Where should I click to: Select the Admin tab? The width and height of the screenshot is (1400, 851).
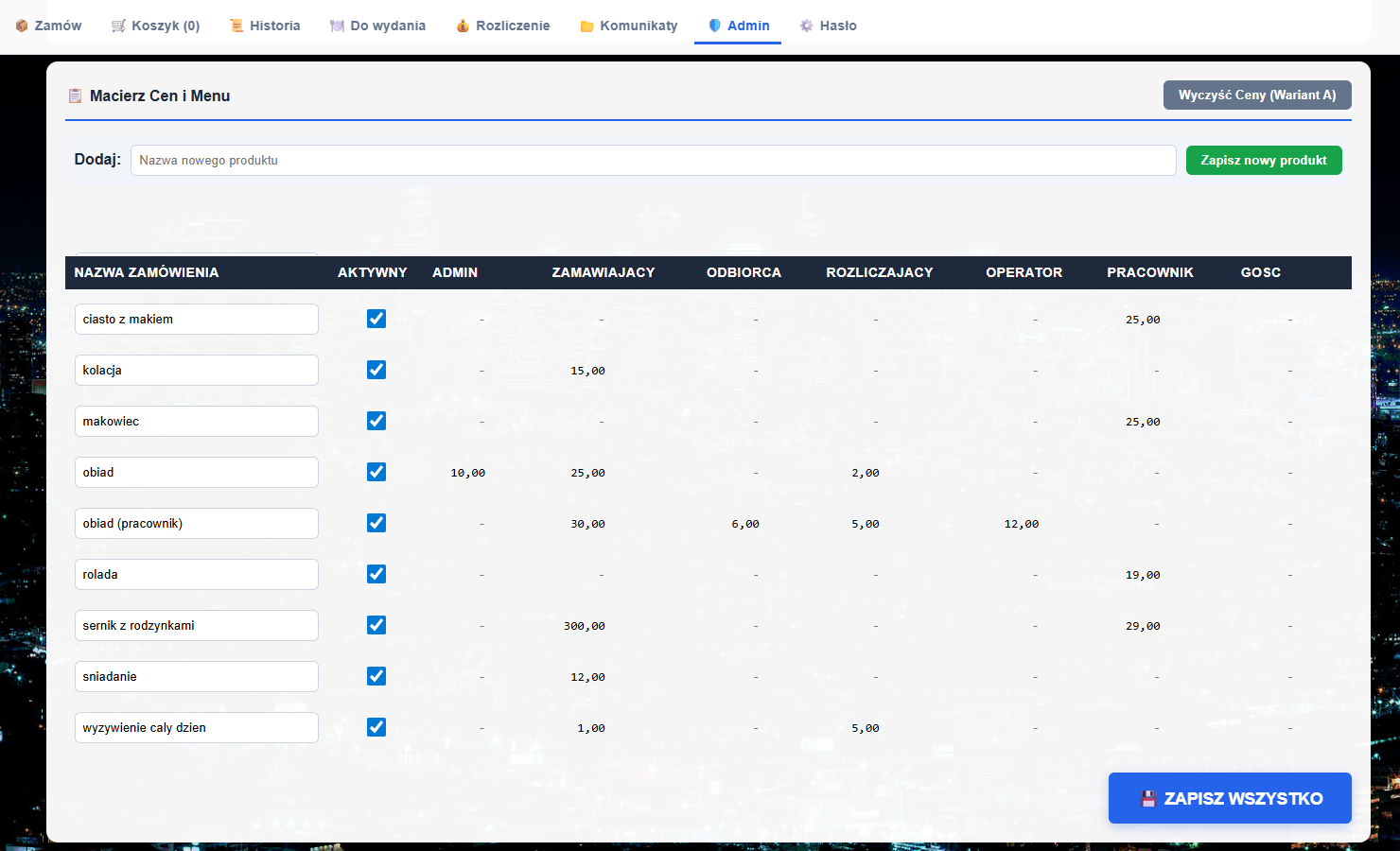(738, 26)
